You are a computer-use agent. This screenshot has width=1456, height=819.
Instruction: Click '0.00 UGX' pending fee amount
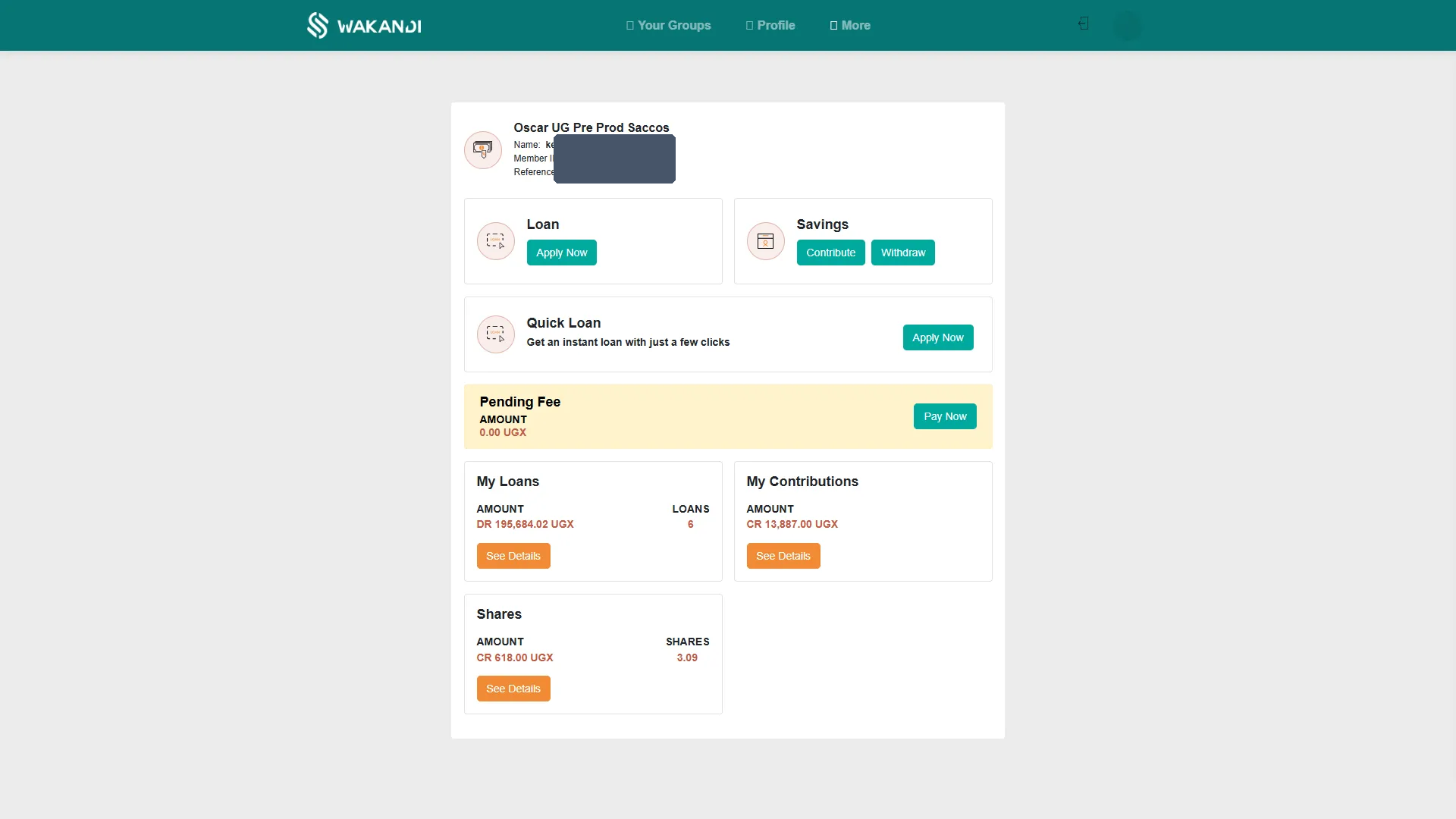(503, 432)
